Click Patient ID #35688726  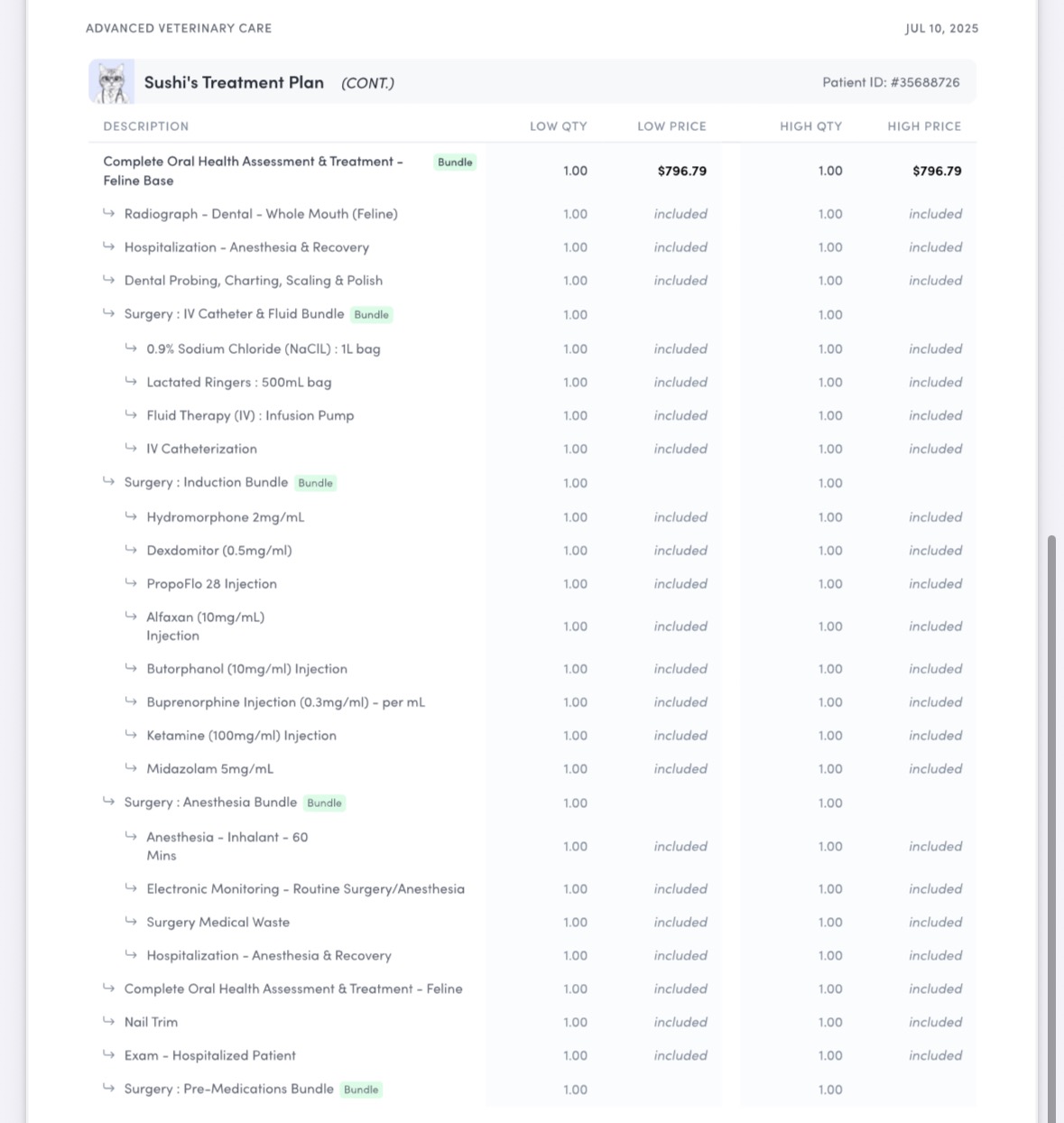pos(891,82)
